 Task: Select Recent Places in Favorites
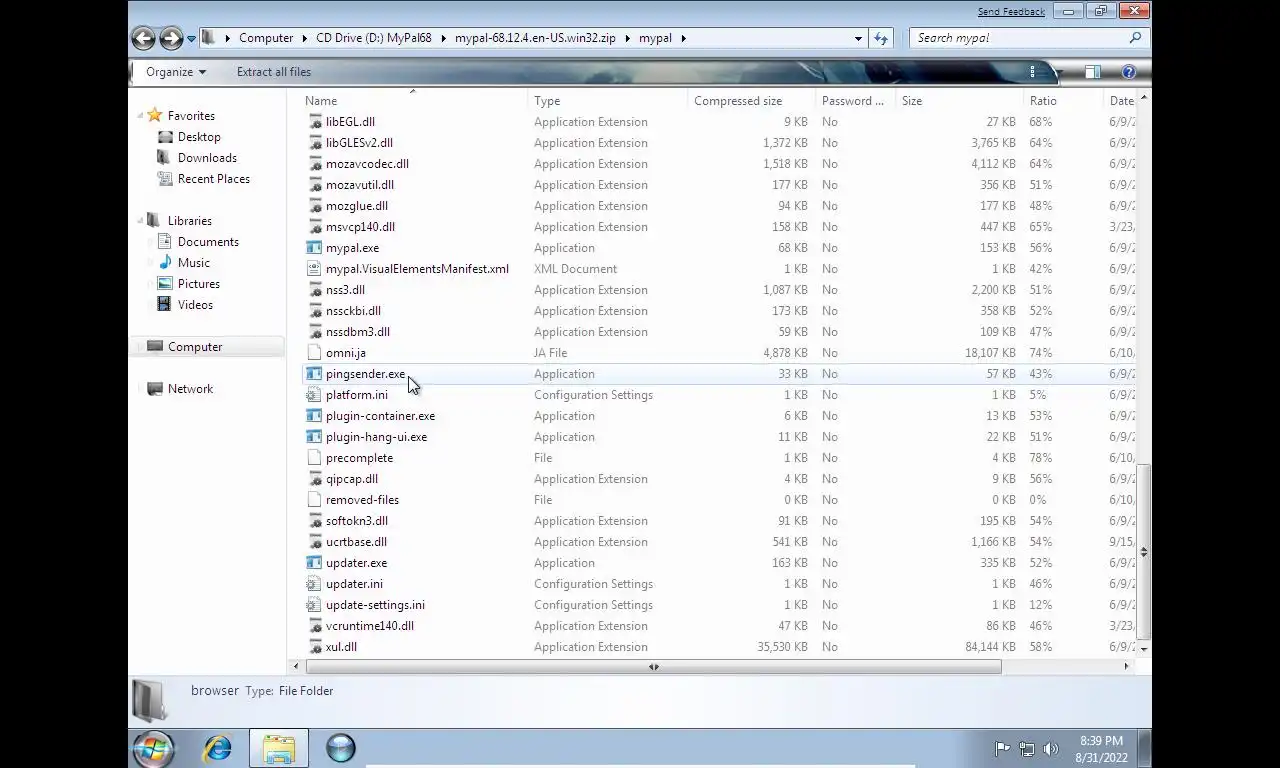(x=214, y=179)
